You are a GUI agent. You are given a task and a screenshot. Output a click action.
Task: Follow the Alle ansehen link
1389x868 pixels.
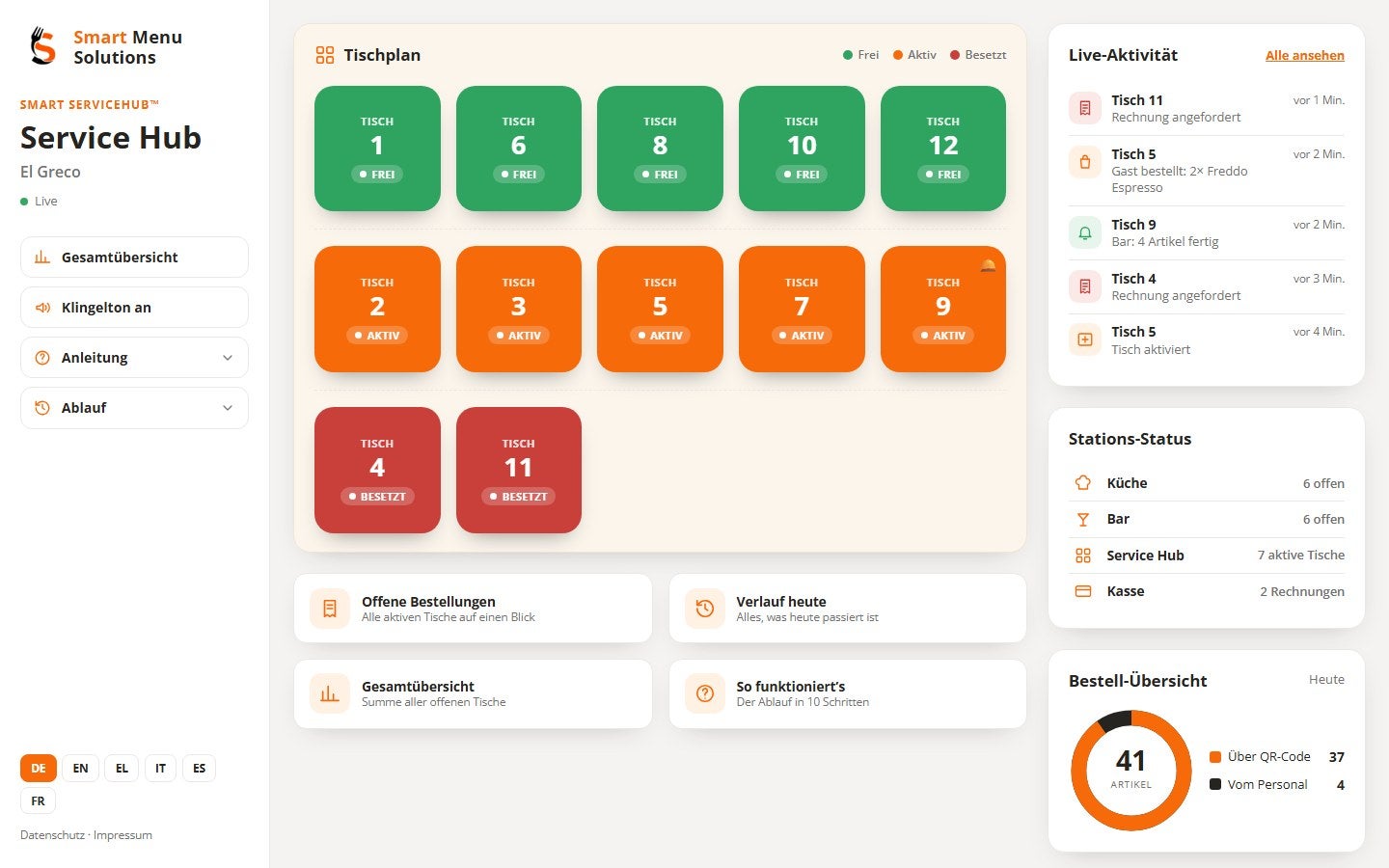pyautogui.click(x=1304, y=55)
